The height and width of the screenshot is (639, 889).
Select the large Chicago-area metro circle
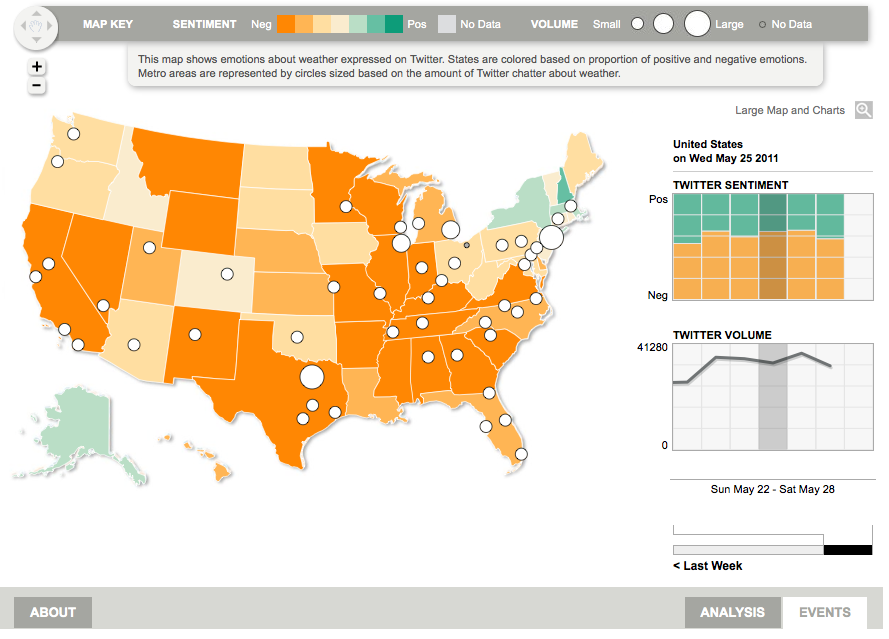click(x=401, y=243)
